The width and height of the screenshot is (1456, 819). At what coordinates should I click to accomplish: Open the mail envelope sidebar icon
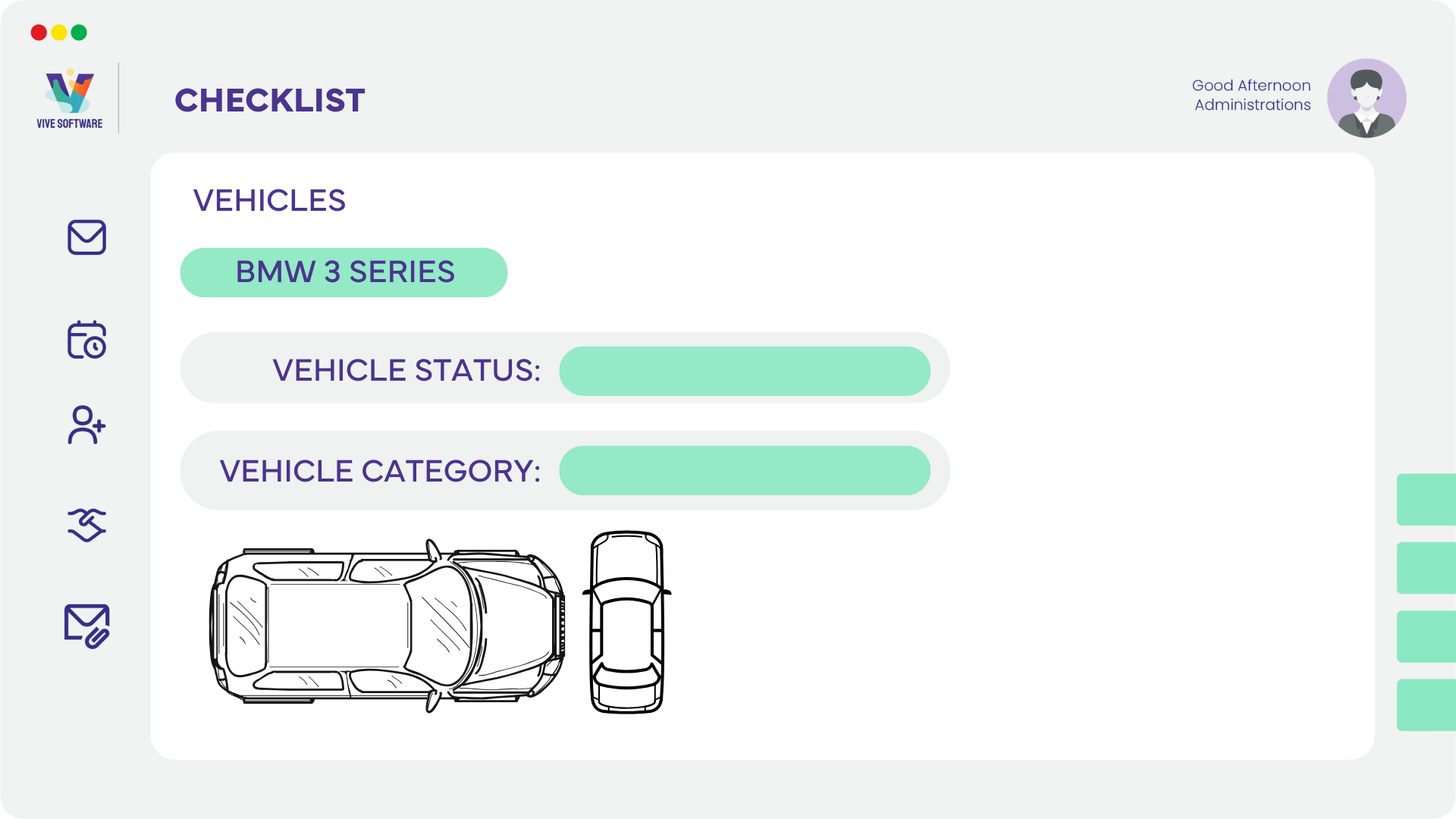[86, 237]
